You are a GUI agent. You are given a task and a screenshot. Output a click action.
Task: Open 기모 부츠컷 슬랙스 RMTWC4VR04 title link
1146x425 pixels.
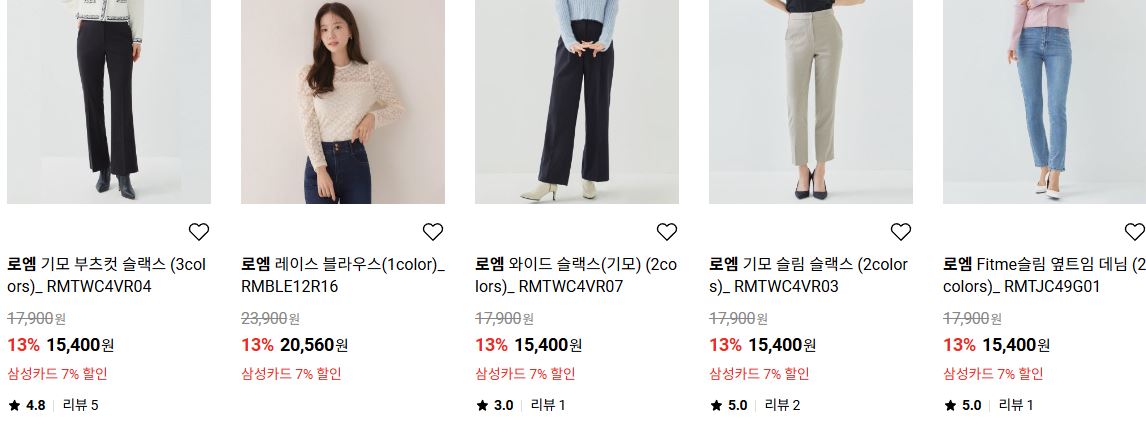click(x=107, y=275)
